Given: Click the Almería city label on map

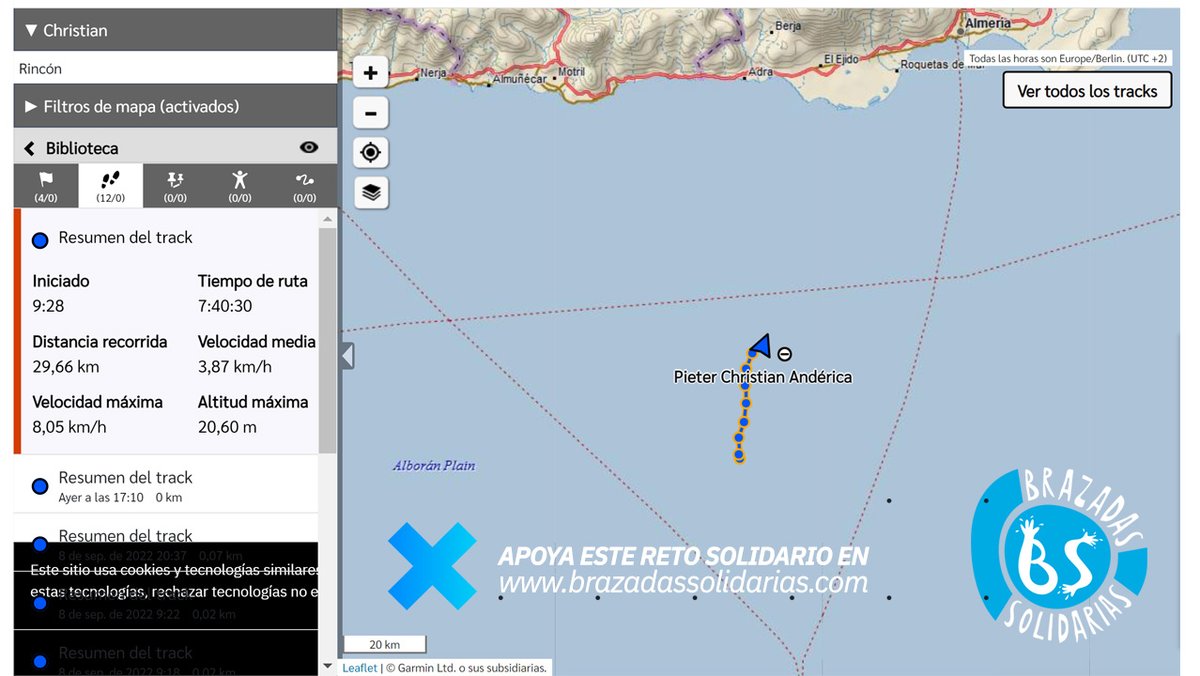Looking at the screenshot, I should pos(990,22).
